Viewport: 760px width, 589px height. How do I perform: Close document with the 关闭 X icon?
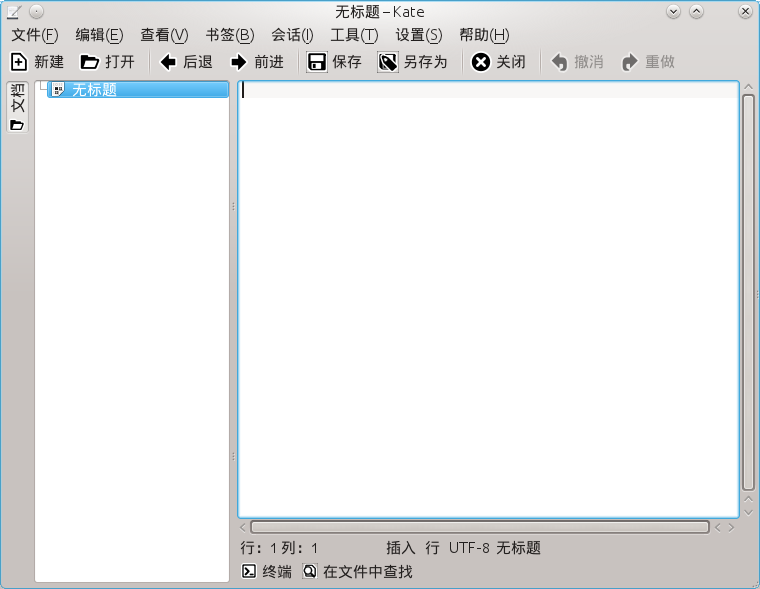click(x=481, y=62)
